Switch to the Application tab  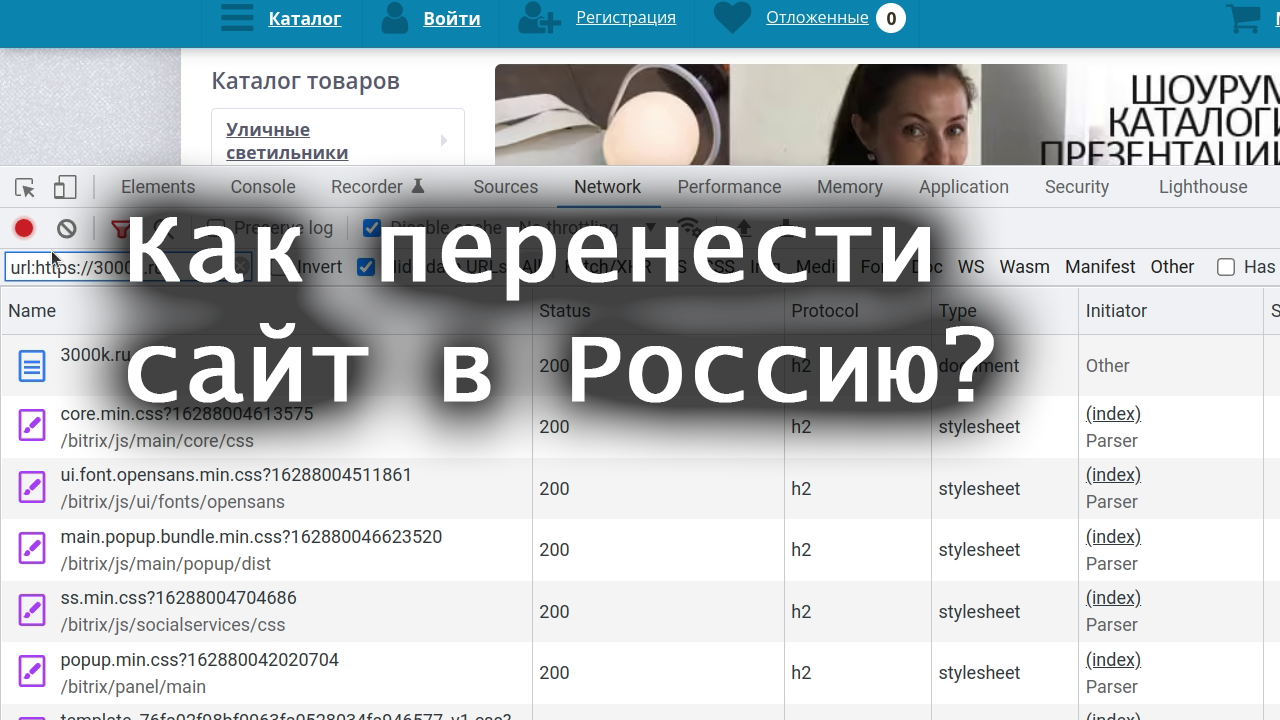point(964,187)
